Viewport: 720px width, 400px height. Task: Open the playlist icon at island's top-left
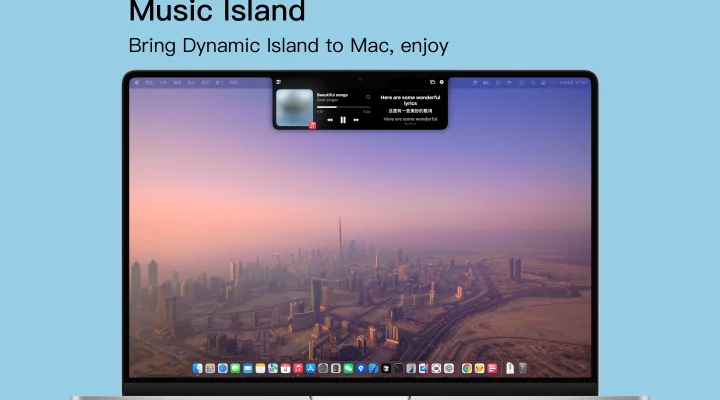(x=278, y=82)
